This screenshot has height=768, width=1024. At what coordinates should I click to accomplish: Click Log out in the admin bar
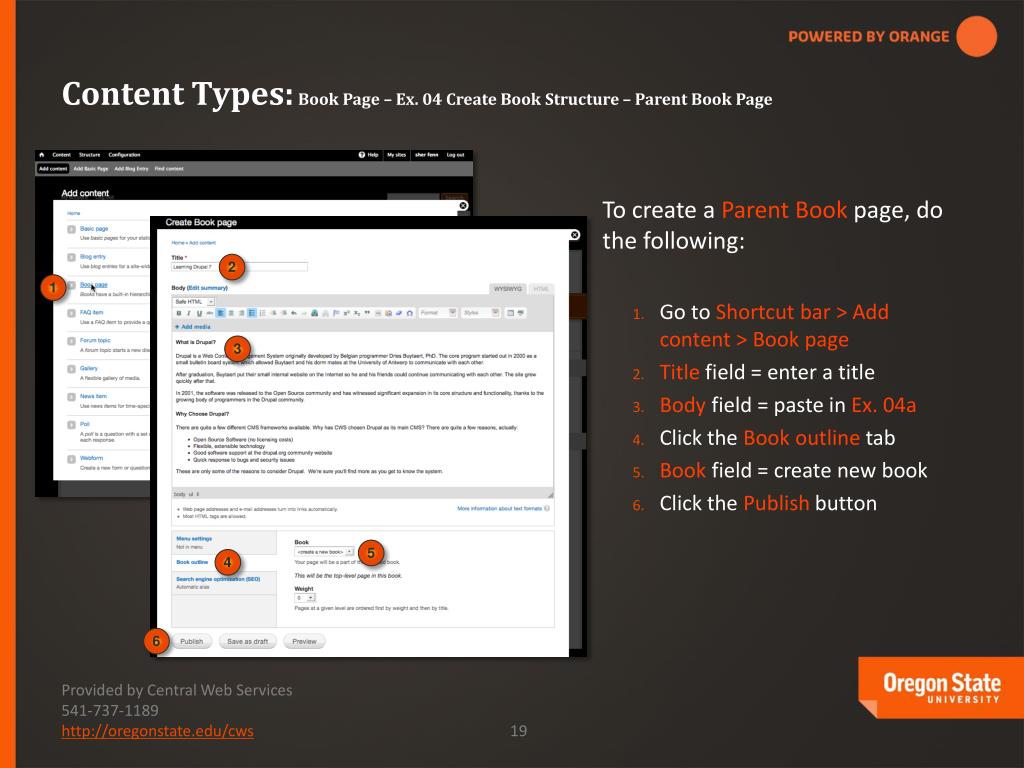tap(455, 155)
